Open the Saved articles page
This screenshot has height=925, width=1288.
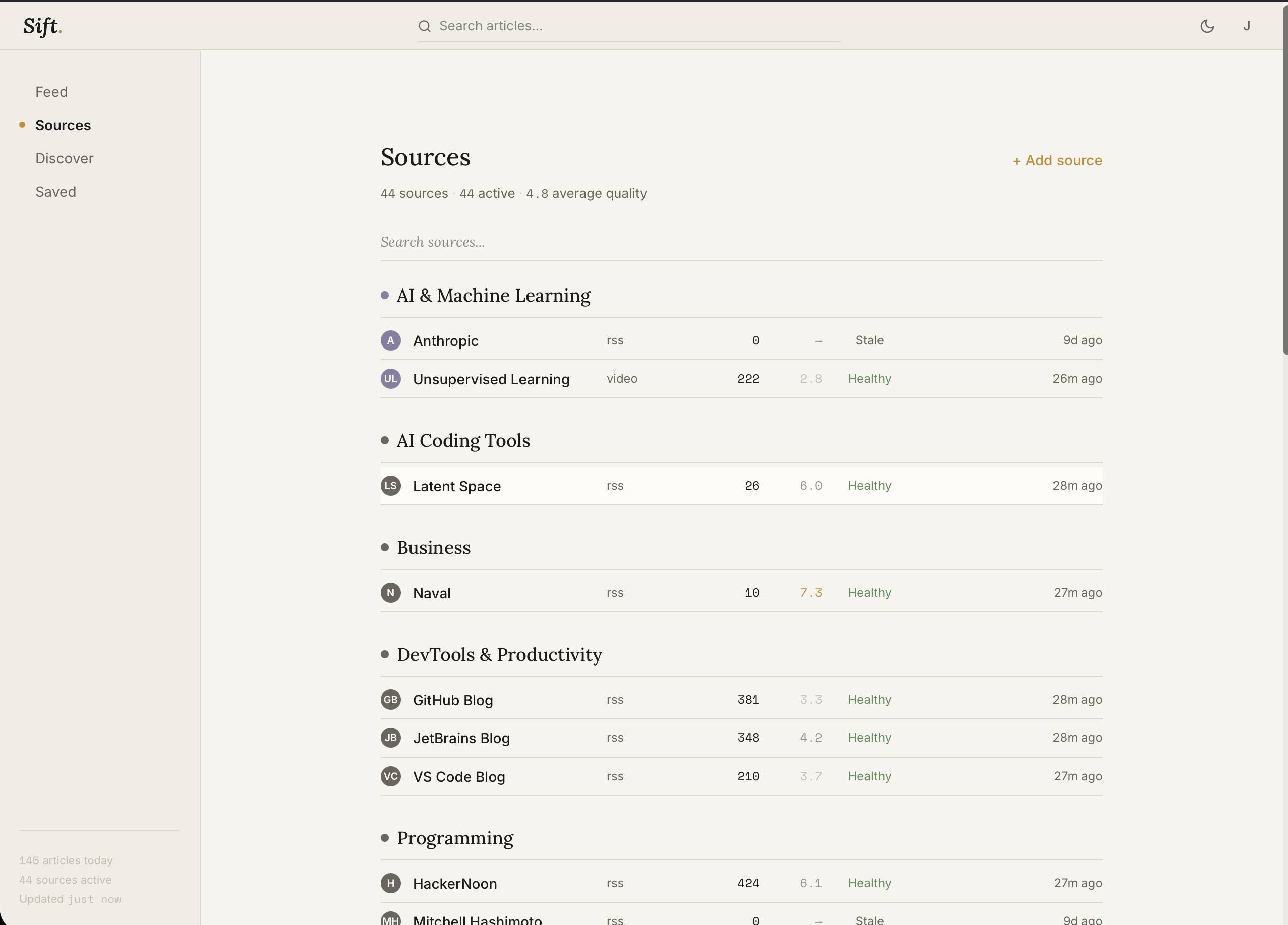point(55,191)
